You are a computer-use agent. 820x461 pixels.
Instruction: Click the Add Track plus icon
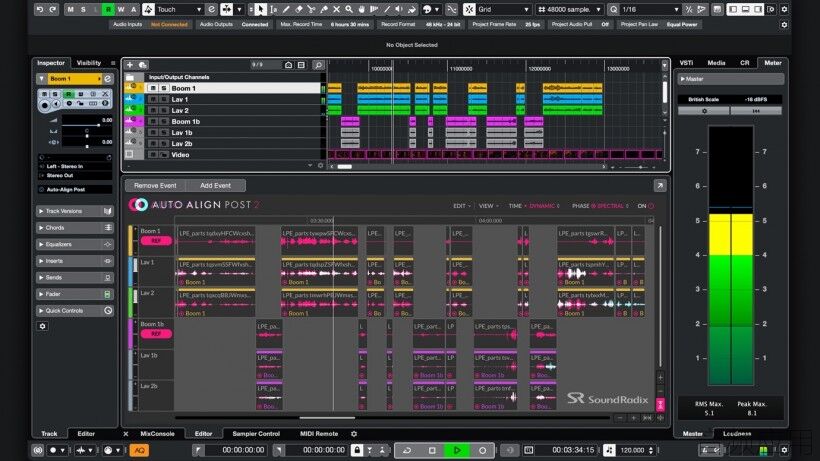(130, 65)
